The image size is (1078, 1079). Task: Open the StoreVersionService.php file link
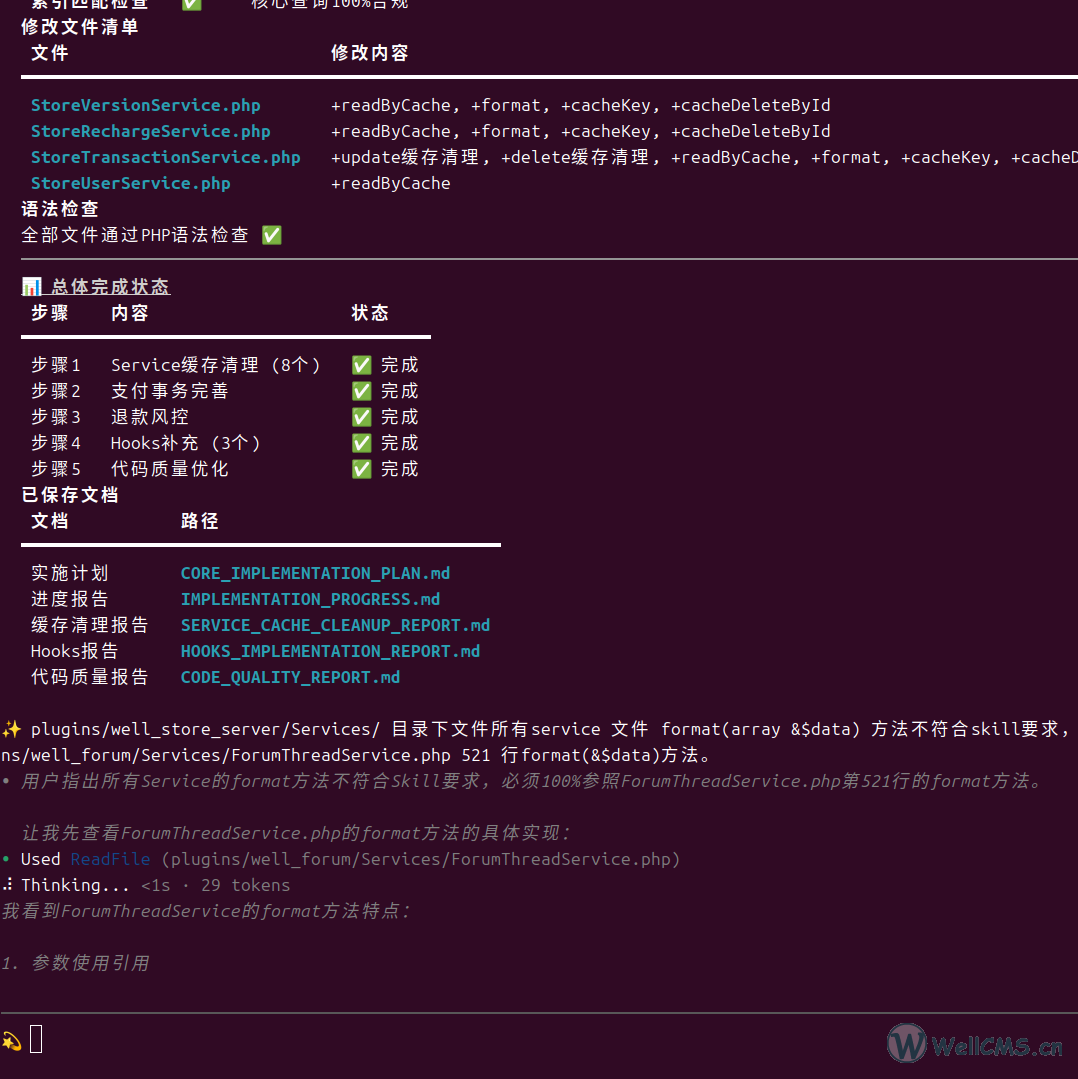coord(145,105)
